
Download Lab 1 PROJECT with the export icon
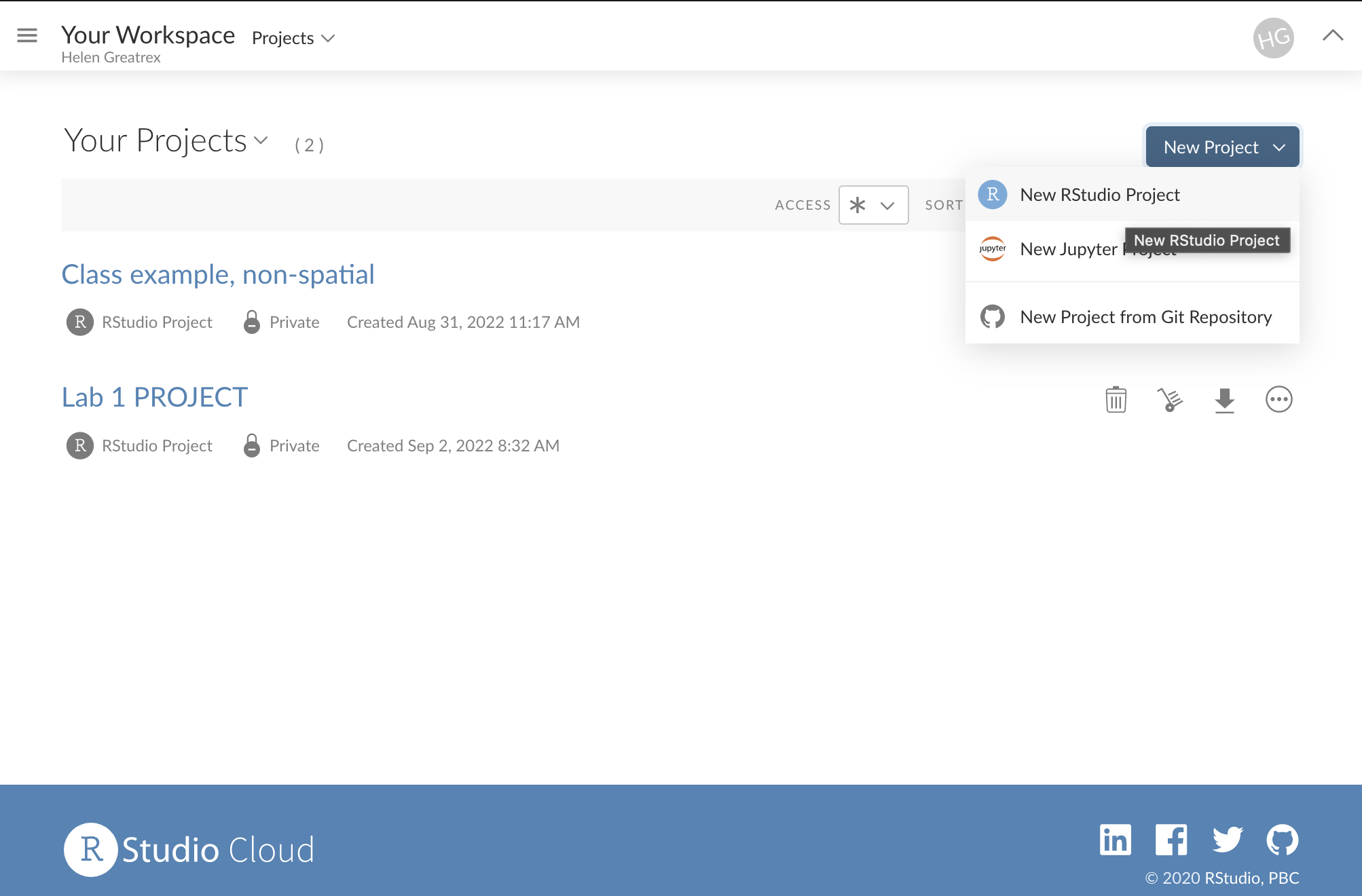pyautogui.click(x=1224, y=399)
